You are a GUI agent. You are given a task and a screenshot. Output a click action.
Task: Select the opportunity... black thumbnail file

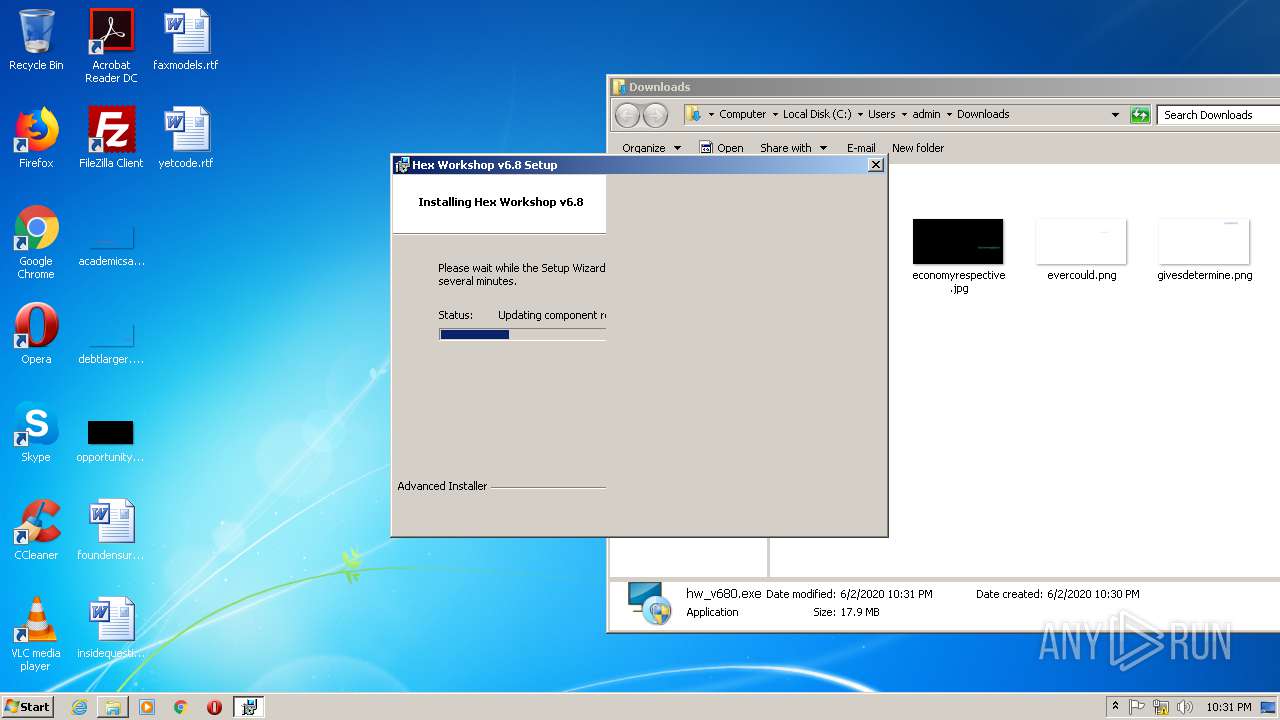point(111,439)
